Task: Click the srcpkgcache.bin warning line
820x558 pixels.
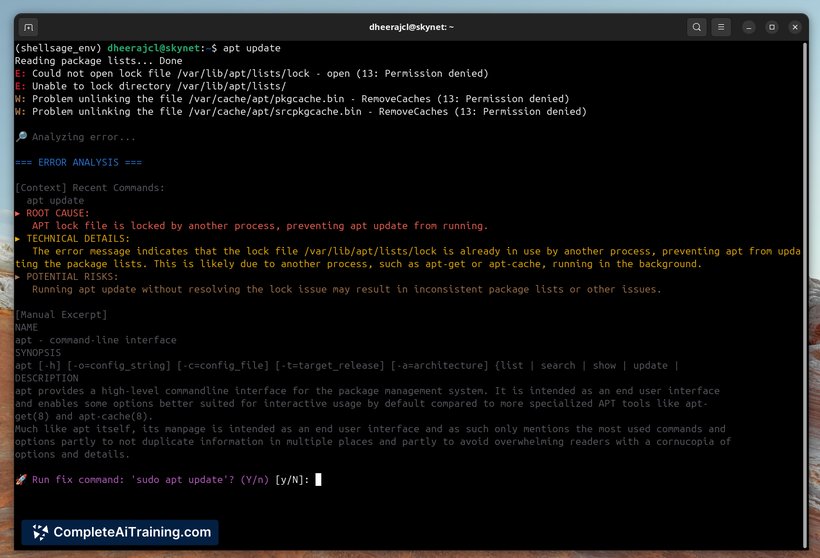Action: click(301, 111)
